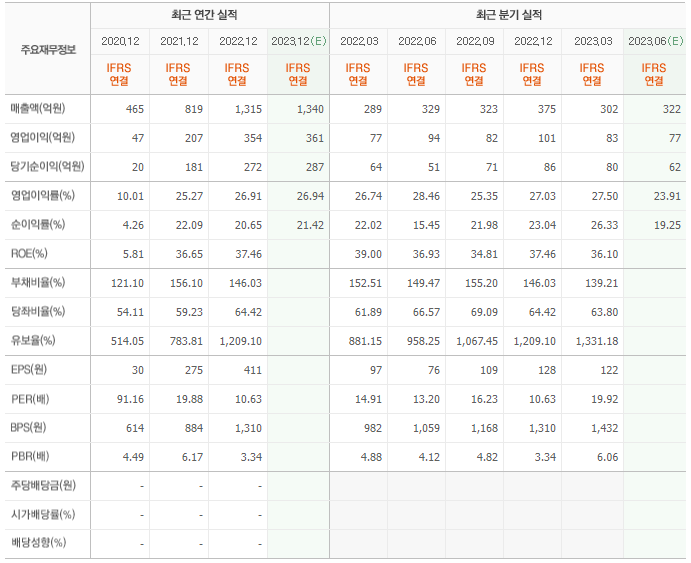Click BPS value 1,432
The height and width of the screenshot is (563, 691).
pos(605,428)
